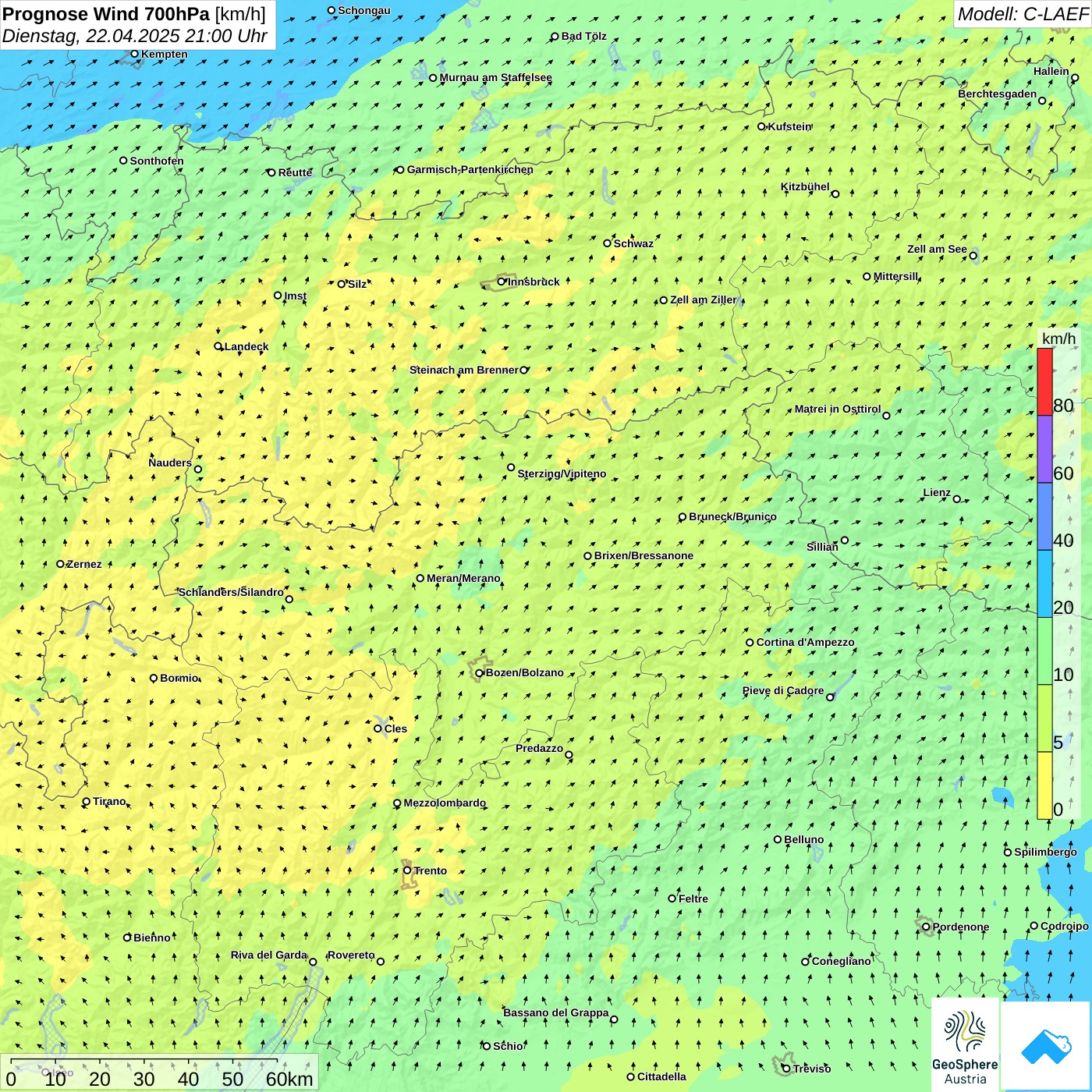The height and width of the screenshot is (1092, 1092).
Task: Click the 'Brixen/Bressanone' label
Action: [643, 555]
